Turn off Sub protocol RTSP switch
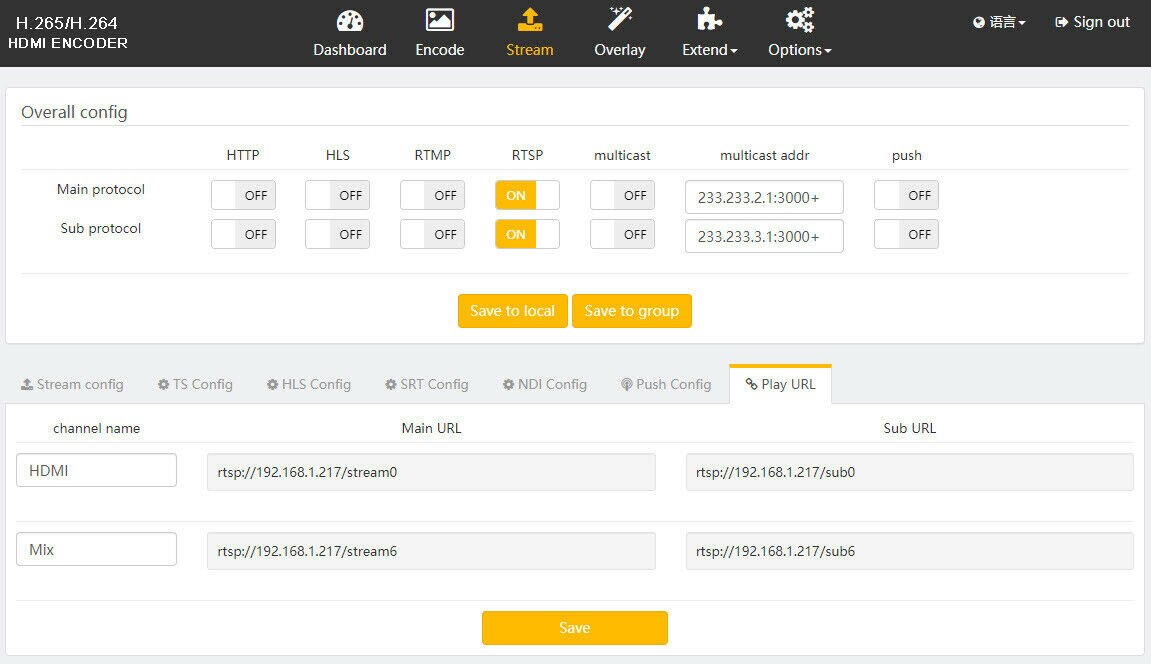This screenshot has width=1151, height=664. (x=527, y=234)
